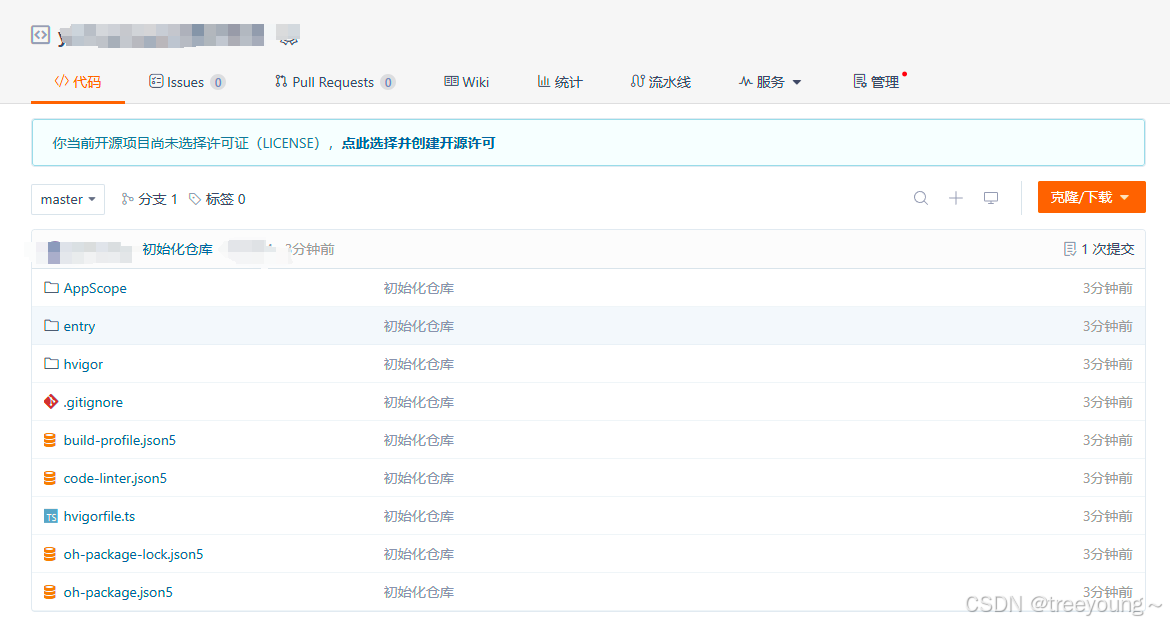Open oh-package.json5 file
The height and width of the screenshot is (624, 1170).
pyautogui.click(x=118, y=593)
